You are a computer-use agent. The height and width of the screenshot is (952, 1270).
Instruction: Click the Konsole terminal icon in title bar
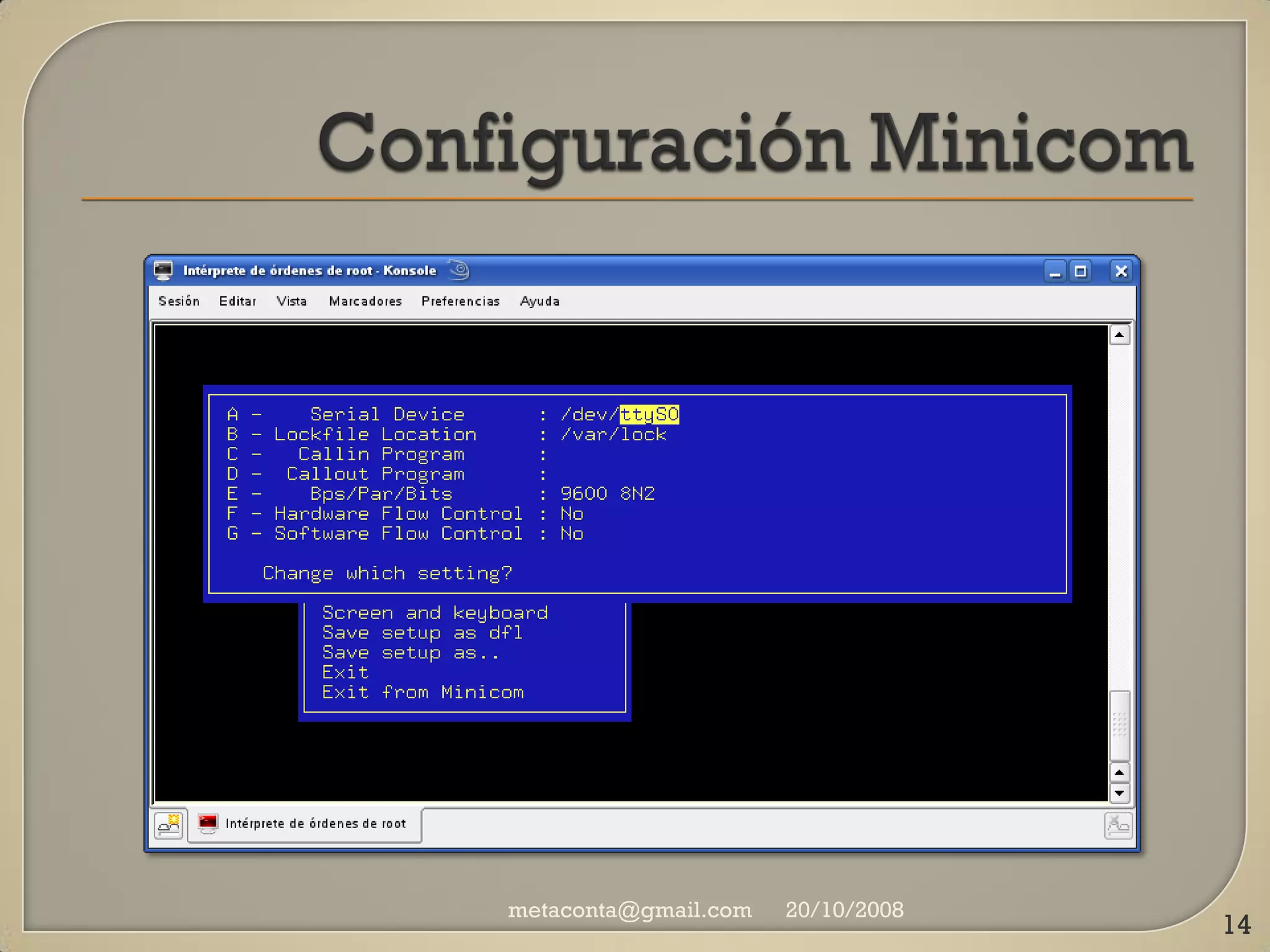pyautogui.click(x=163, y=271)
